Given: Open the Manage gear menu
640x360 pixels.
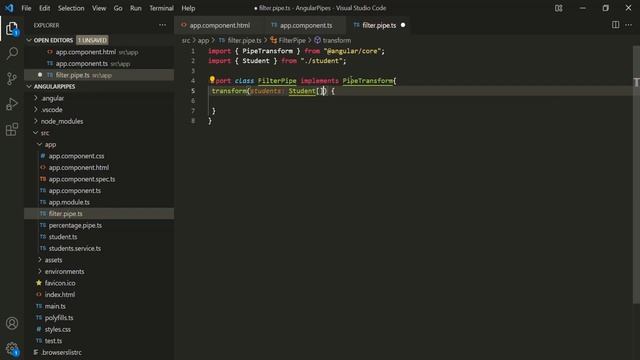Looking at the screenshot, I should [12, 349].
